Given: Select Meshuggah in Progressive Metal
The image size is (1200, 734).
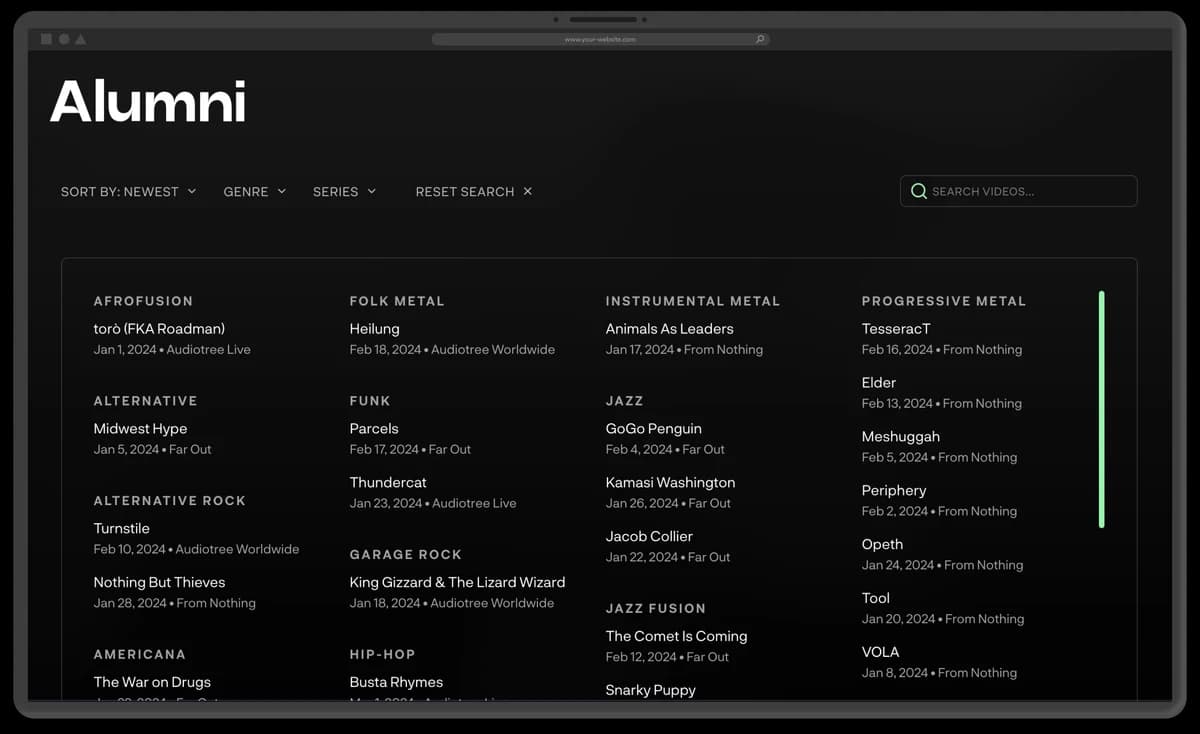Looking at the screenshot, I should point(900,437).
